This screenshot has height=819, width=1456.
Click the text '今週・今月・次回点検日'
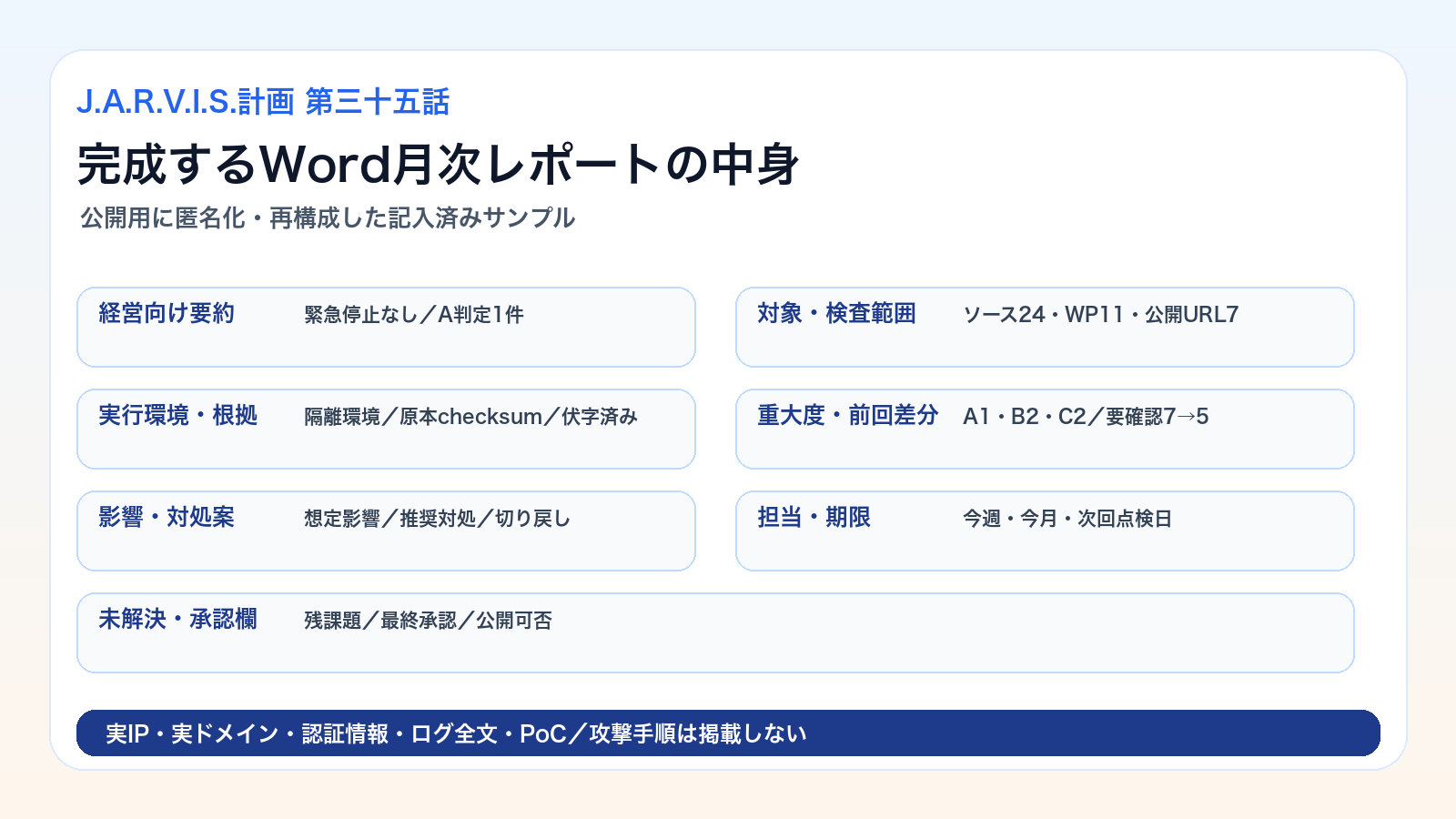click(1067, 519)
